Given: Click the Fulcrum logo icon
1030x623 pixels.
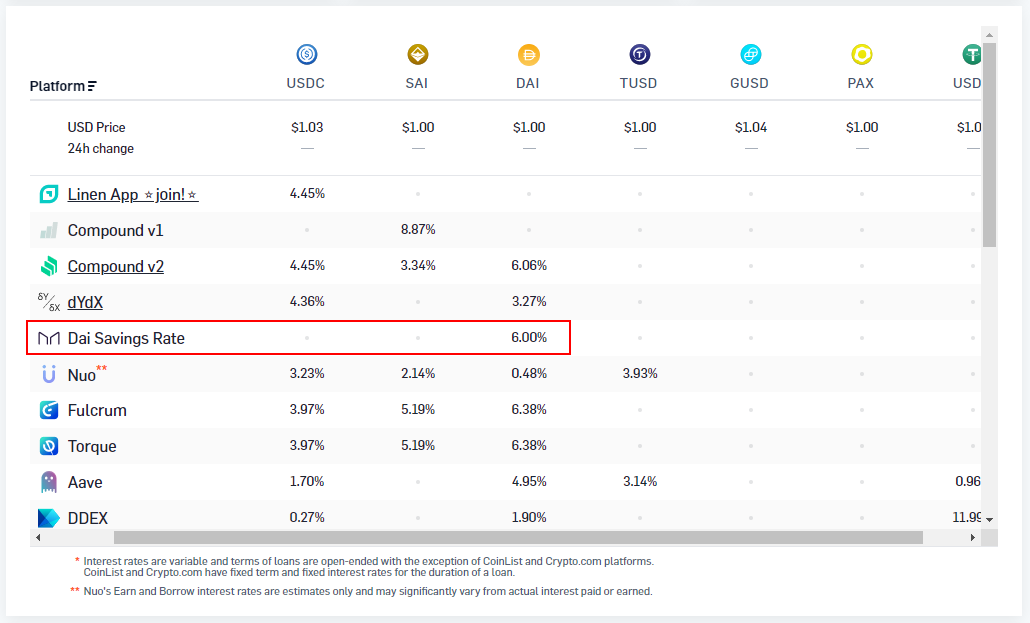Looking at the screenshot, I should click(x=49, y=410).
